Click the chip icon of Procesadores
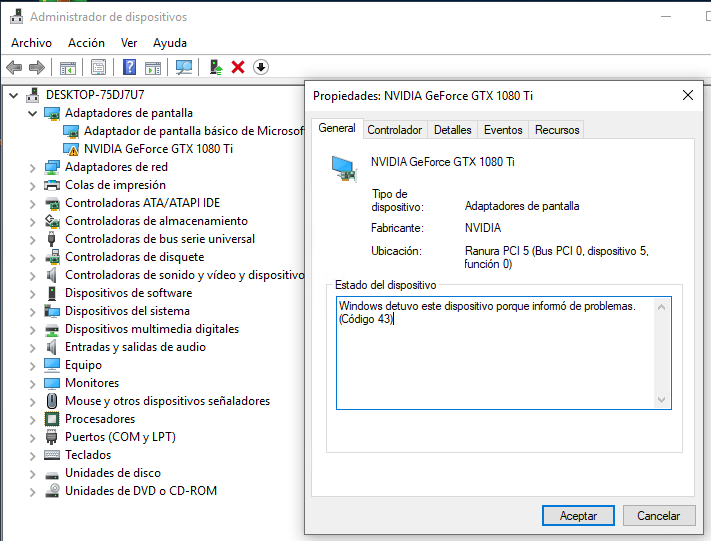This screenshot has height=541, width=711. [52, 419]
